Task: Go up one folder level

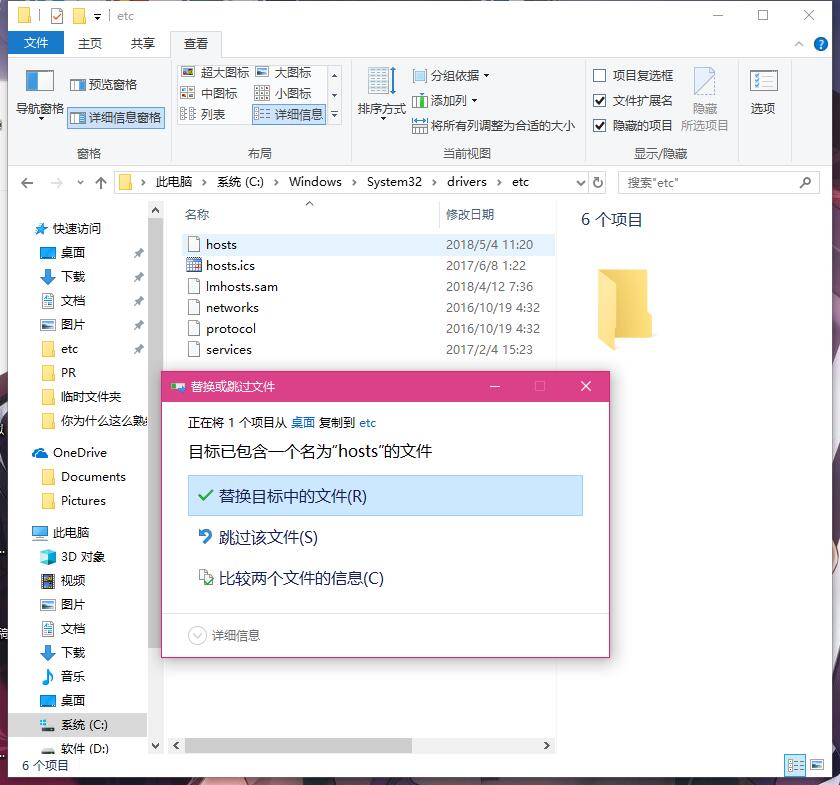Action: pyautogui.click(x=101, y=183)
